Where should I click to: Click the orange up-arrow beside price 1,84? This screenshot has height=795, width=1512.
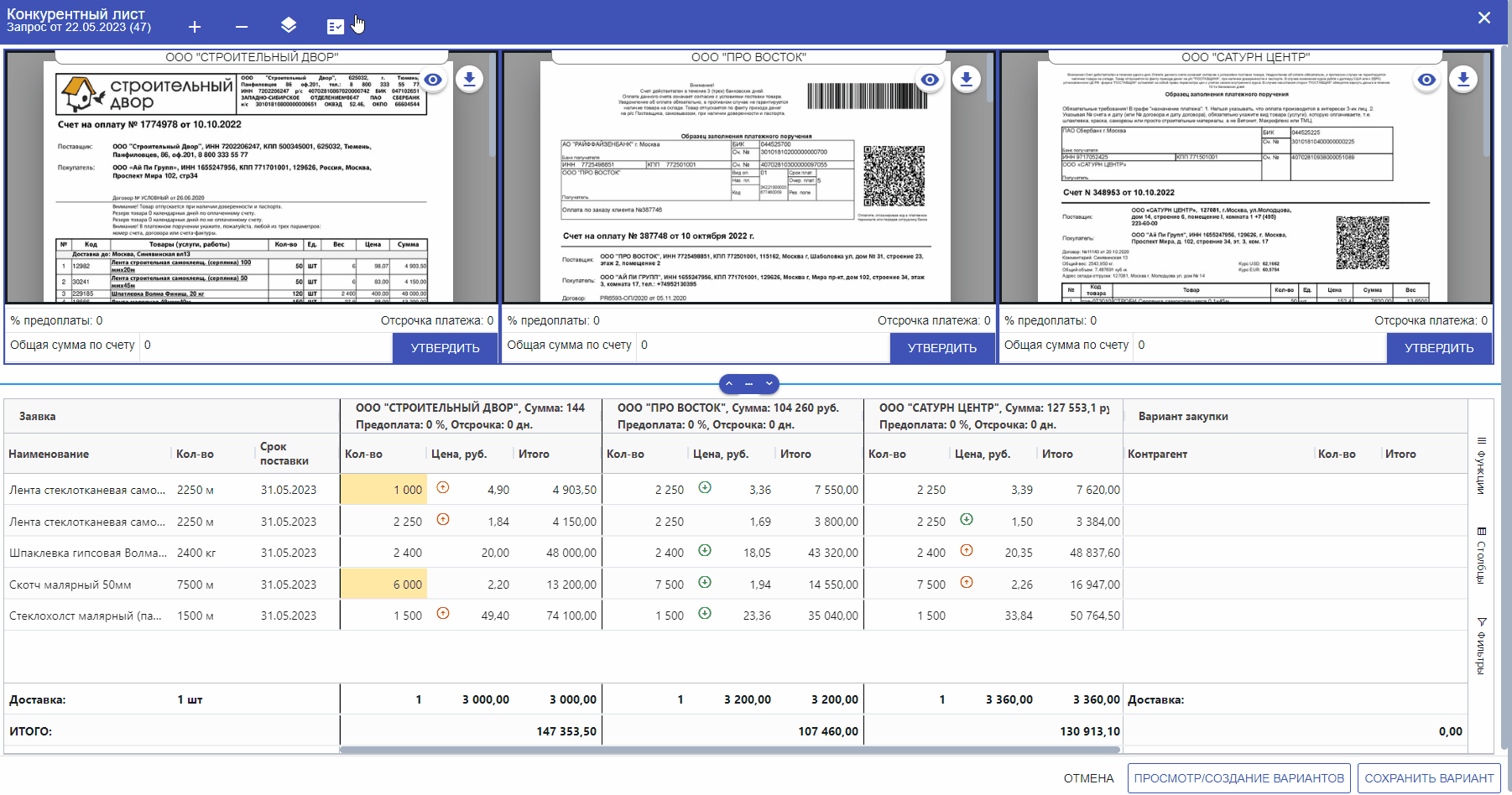[443, 519]
